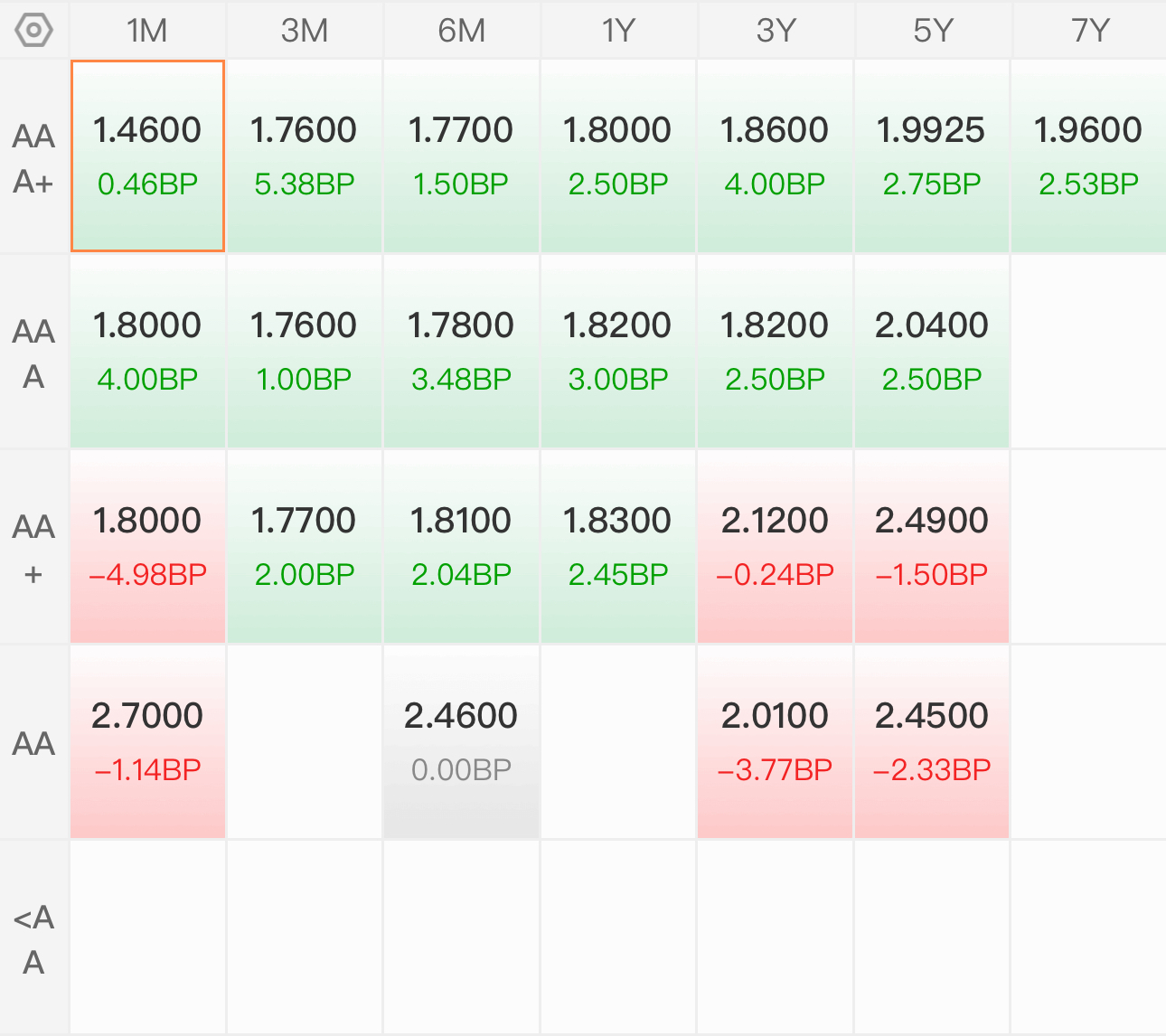1166x1036 pixels.
Task: Select the 3Y column header
Action: pos(775,30)
